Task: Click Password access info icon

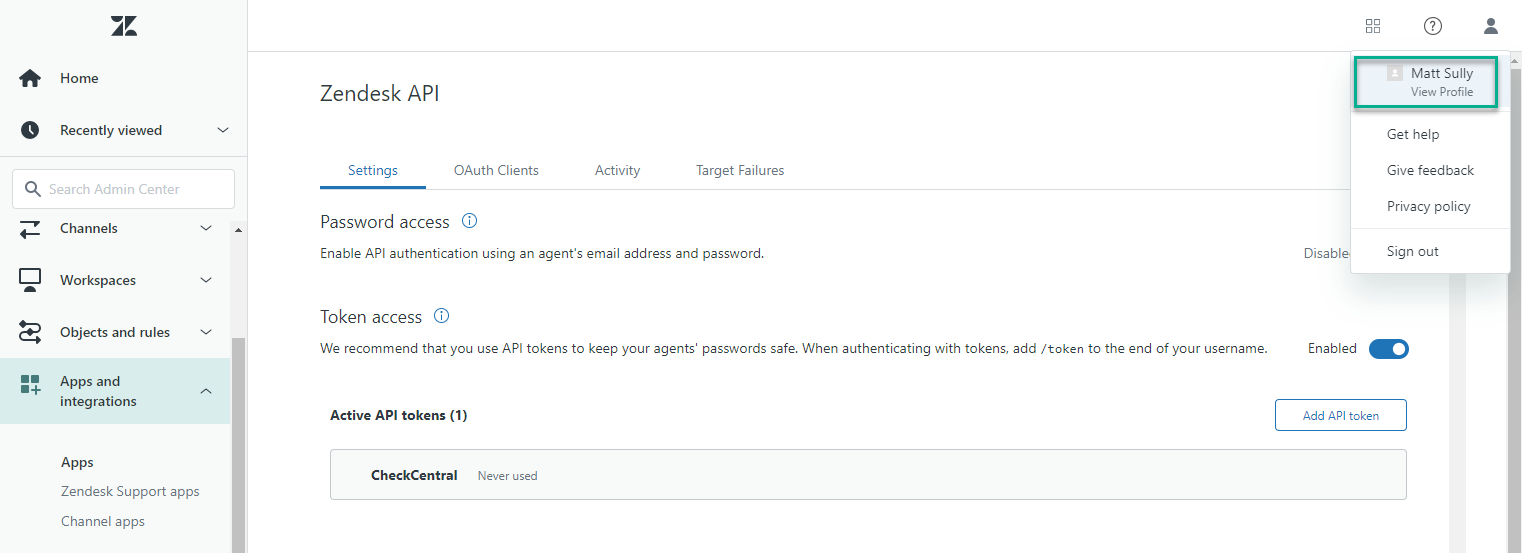Action: (469, 221)
